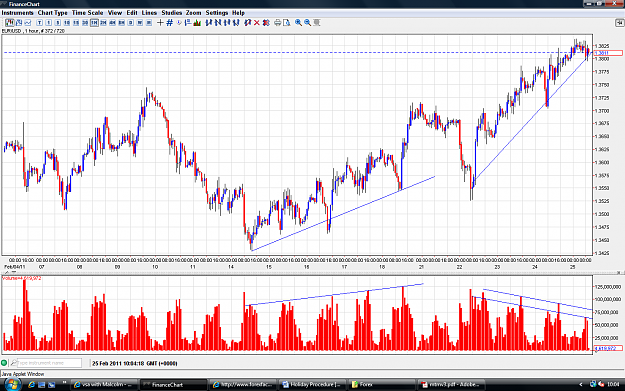Open the Chart Type menu

click(53, 13)
